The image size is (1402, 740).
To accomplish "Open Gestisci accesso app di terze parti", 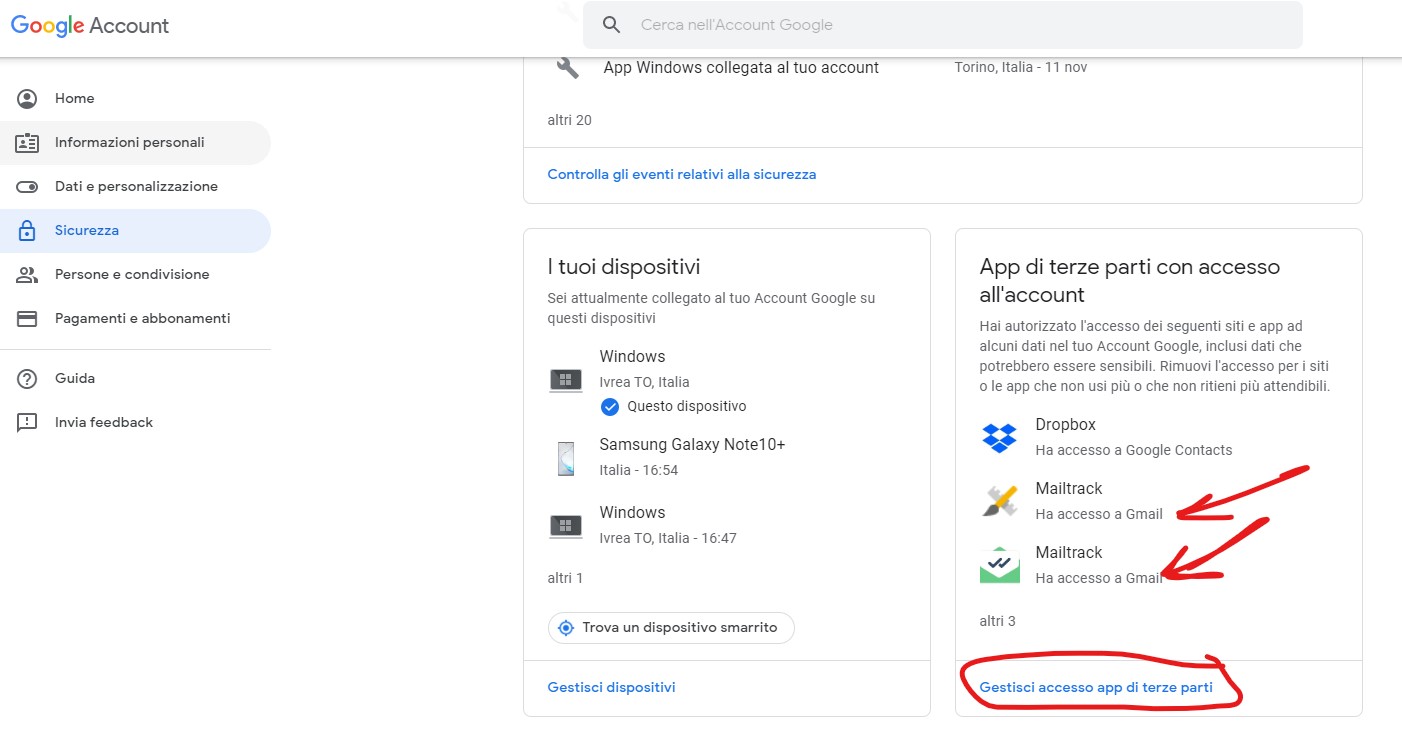I will point(1096,688).
